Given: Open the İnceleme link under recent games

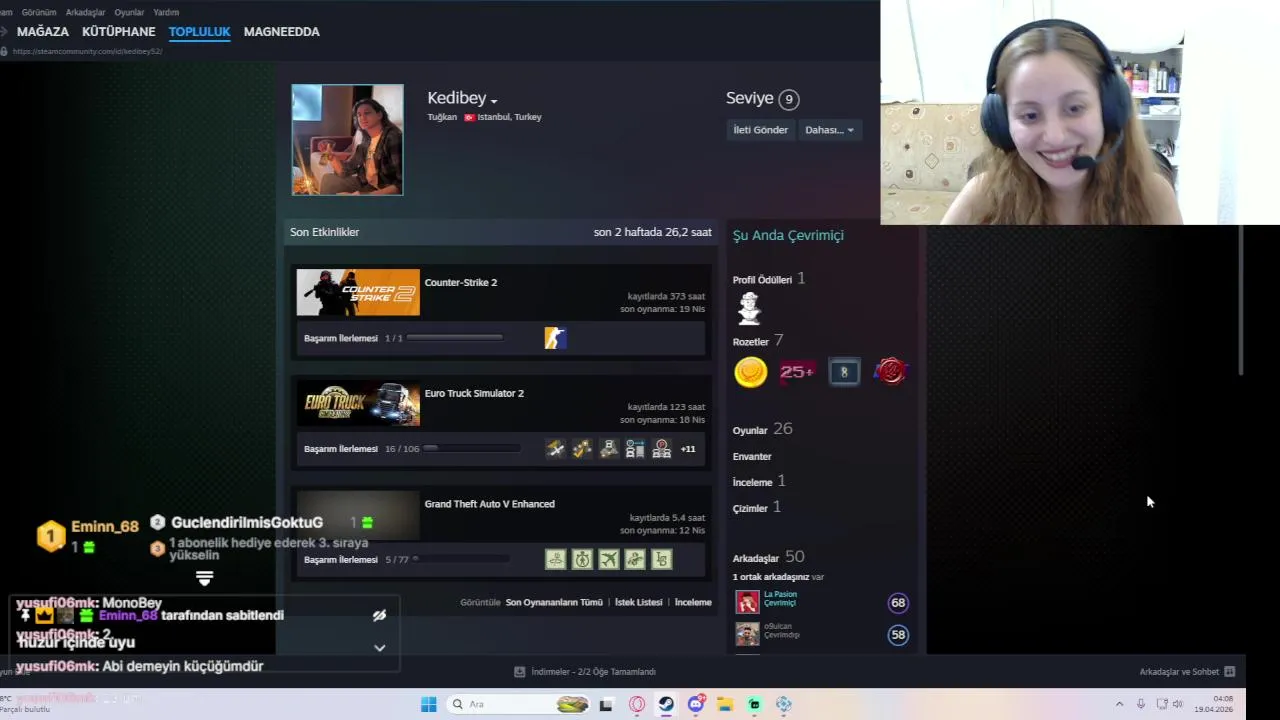Looking at the screenshot, I should click(693, 602).
